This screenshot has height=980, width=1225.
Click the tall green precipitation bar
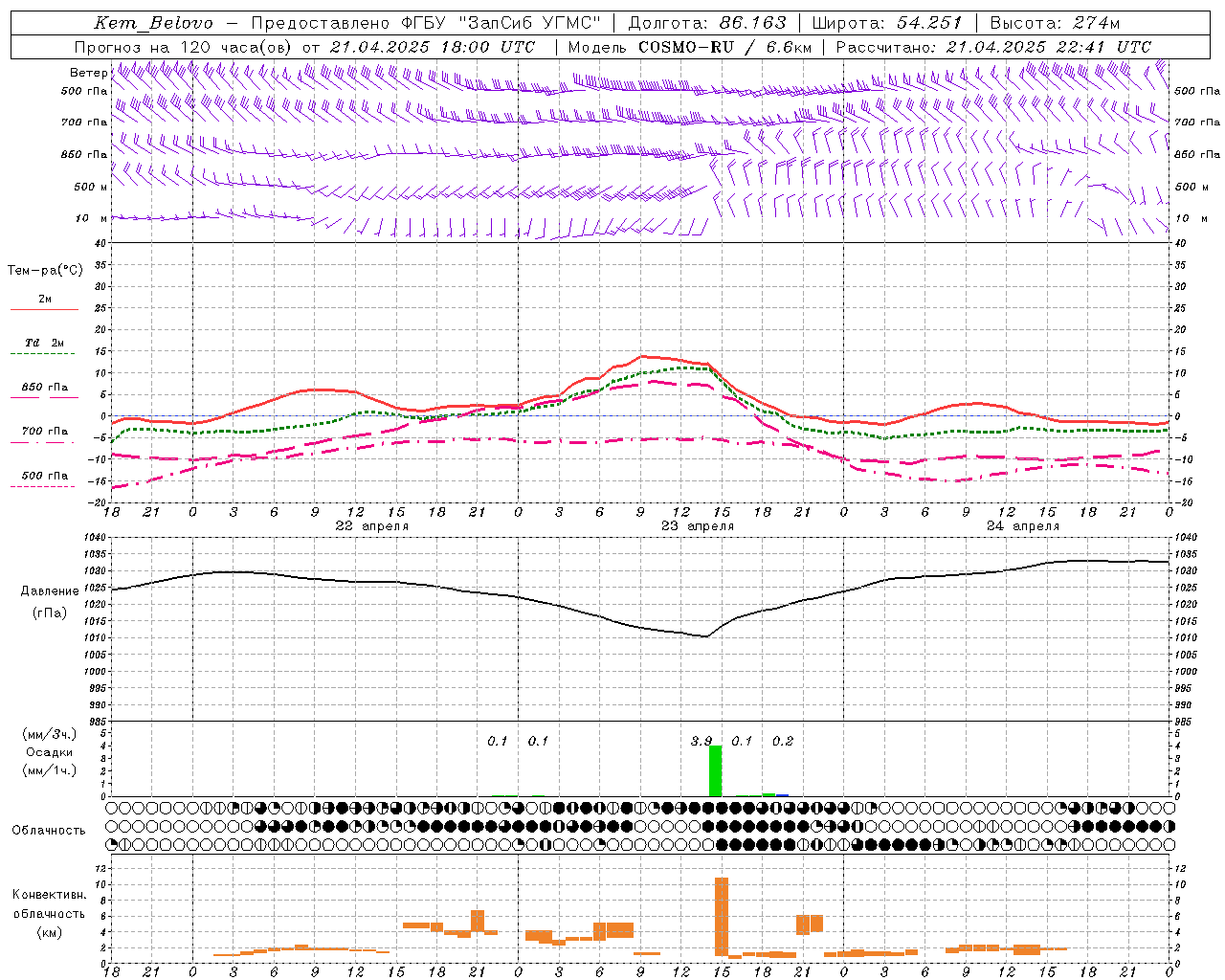click(715, 771)
